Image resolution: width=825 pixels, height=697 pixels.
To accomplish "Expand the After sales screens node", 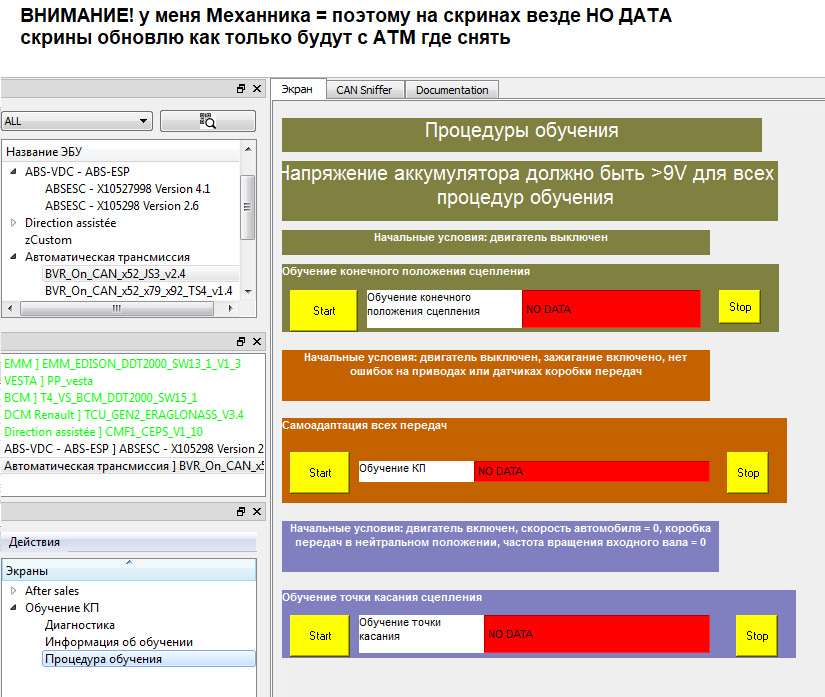I will pos(13,591).
